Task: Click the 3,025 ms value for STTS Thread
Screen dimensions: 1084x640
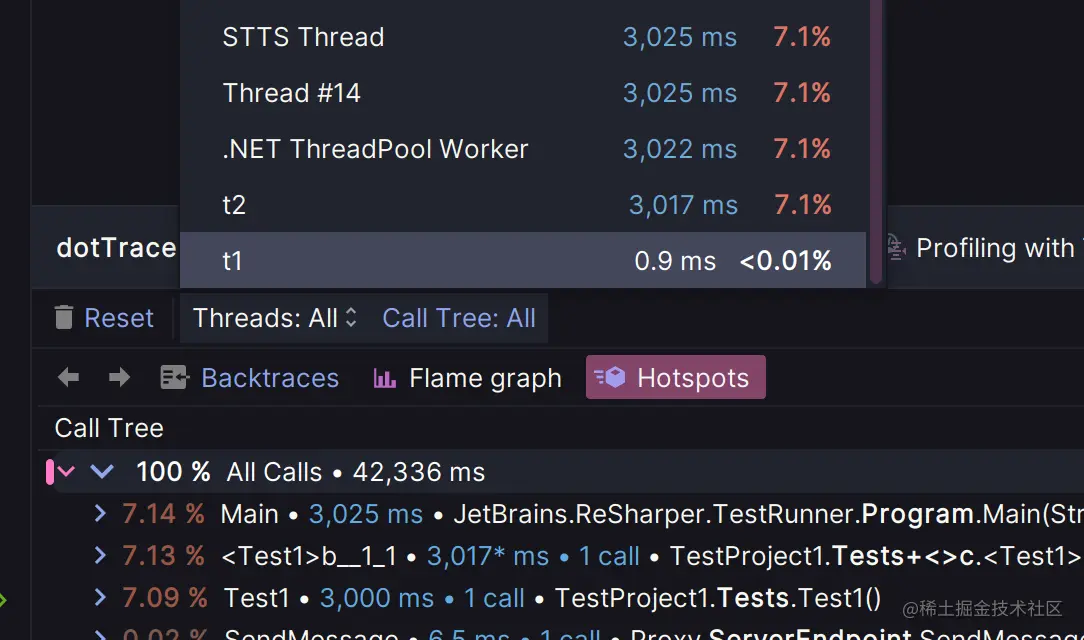Action: tap(680, 37)
